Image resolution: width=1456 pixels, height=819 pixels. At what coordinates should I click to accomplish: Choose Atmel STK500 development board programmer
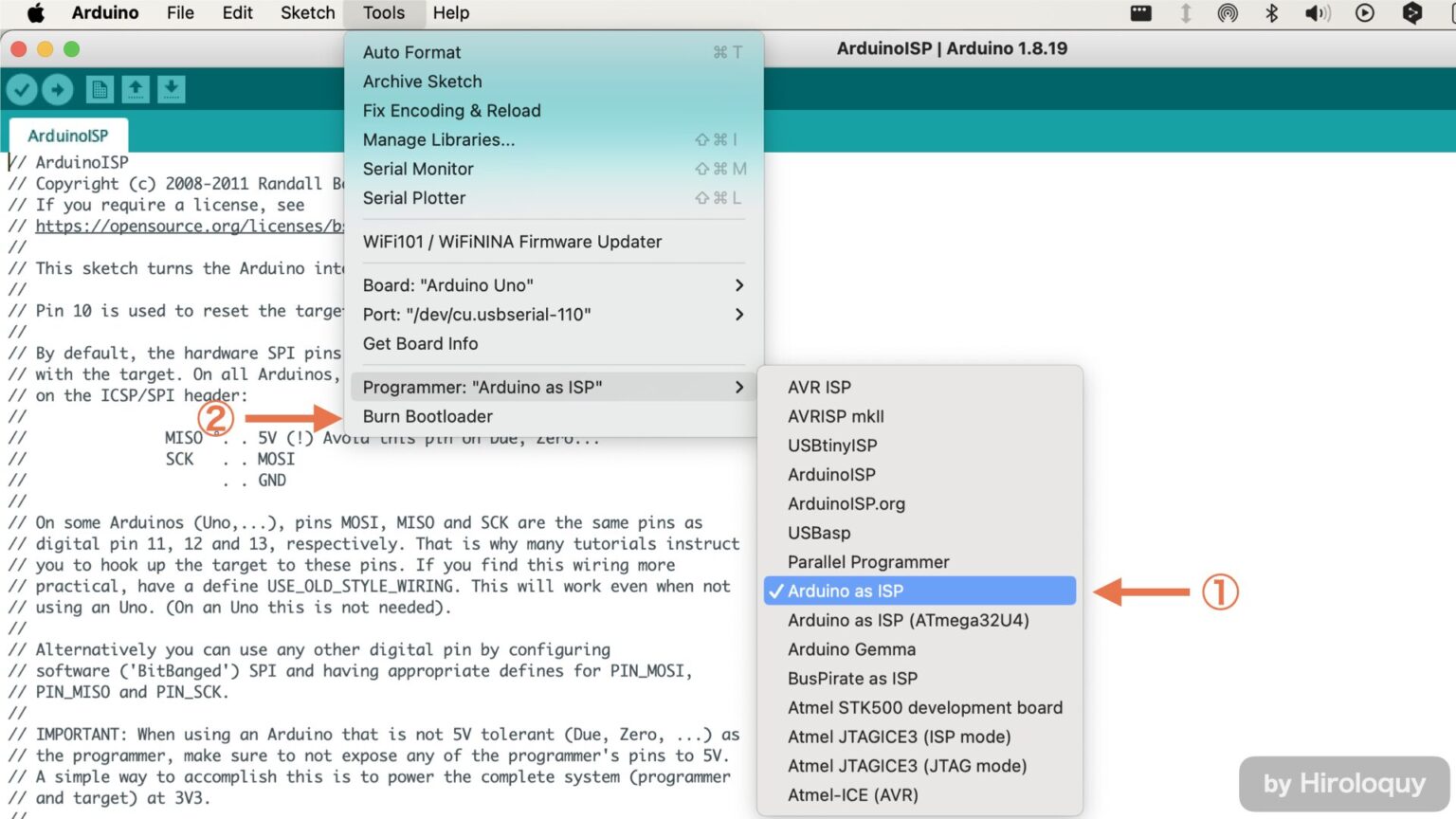[919, 707]
